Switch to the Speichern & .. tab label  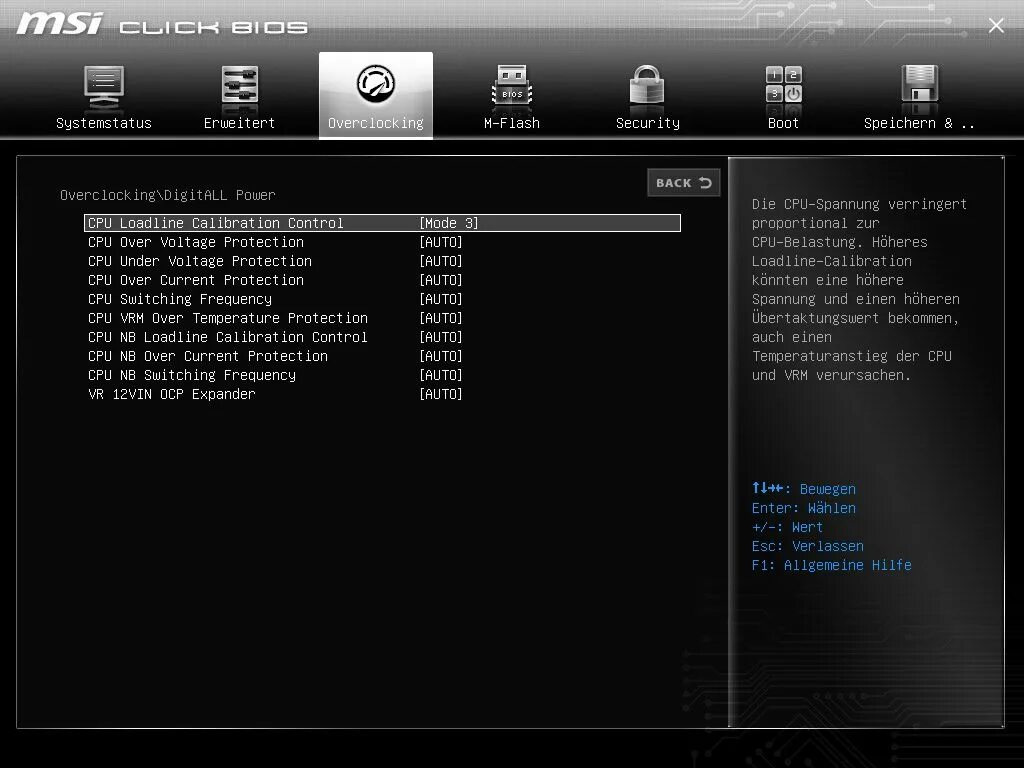pyautogui.click(x=919, y=123)
